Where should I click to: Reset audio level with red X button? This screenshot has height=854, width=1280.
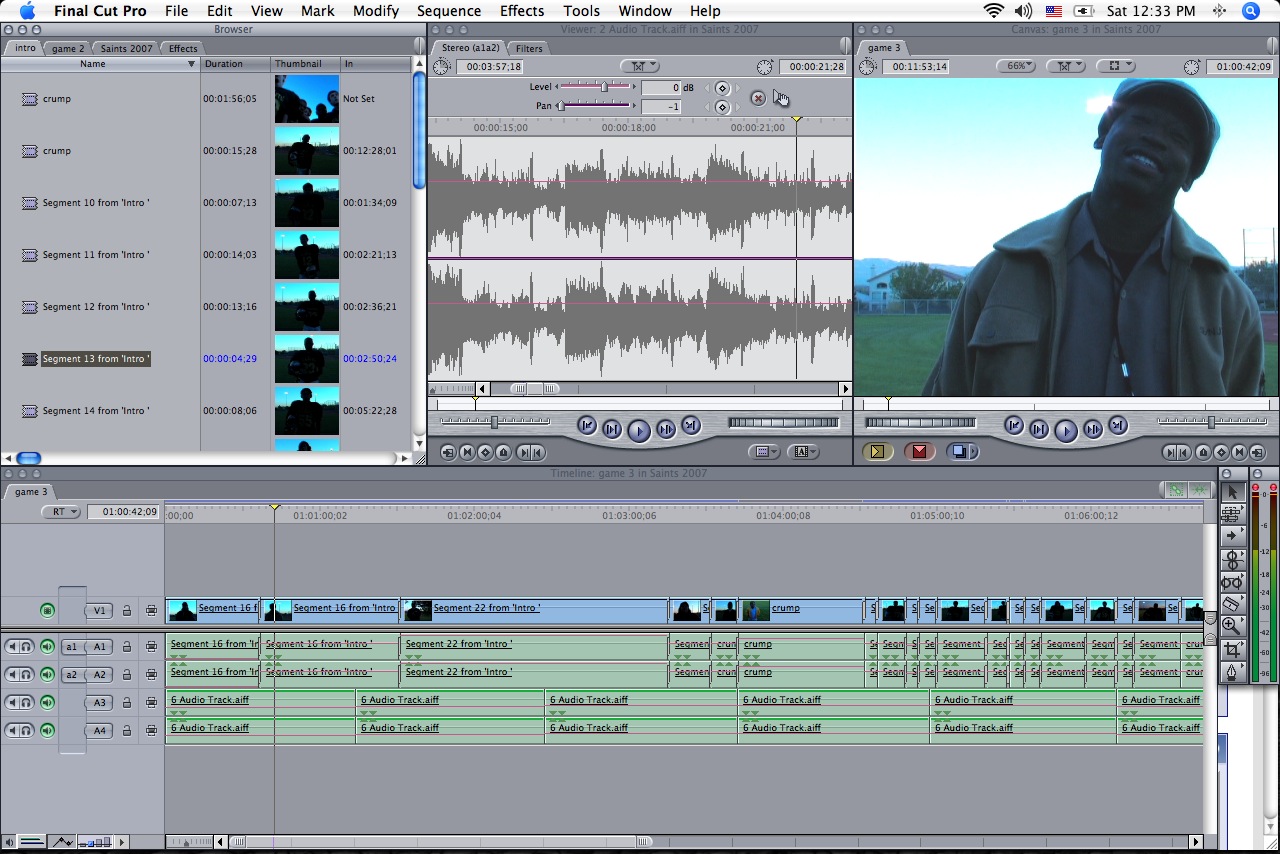tap(758, 98)
